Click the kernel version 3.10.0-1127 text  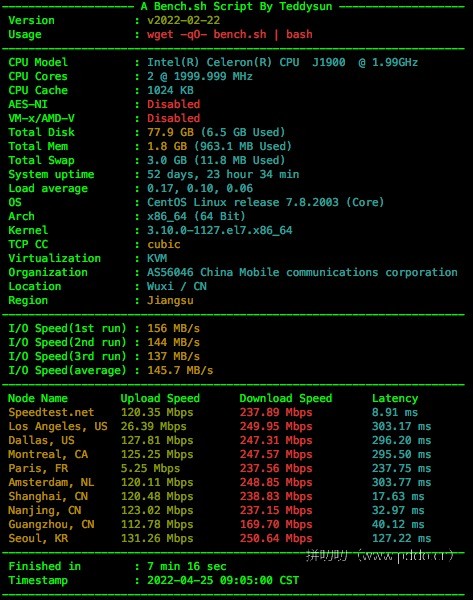pos(220,230)
